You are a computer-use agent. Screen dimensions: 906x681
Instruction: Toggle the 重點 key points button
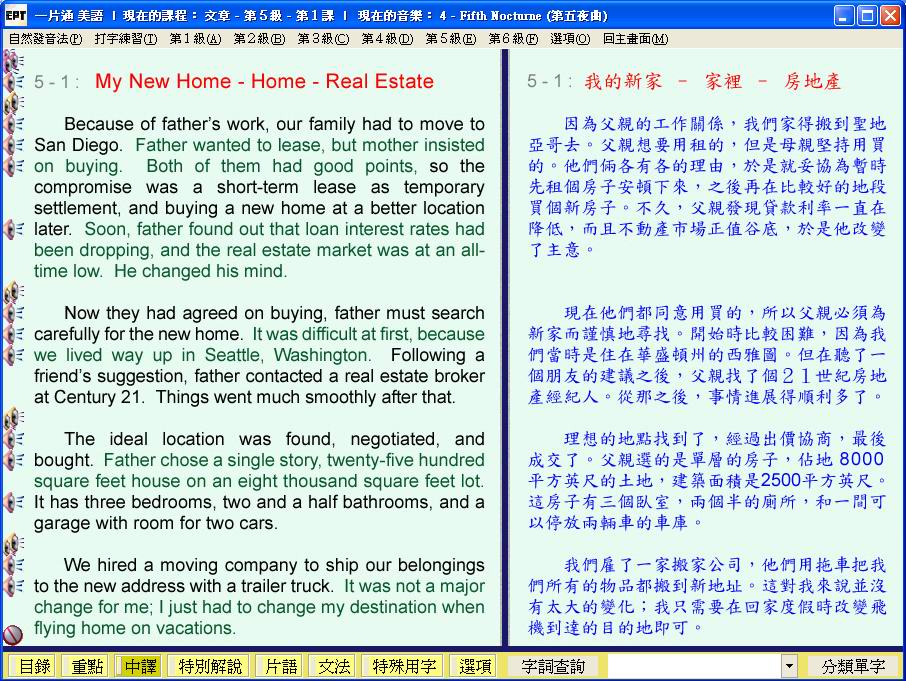pyautogui.click(x=84, y=666)
